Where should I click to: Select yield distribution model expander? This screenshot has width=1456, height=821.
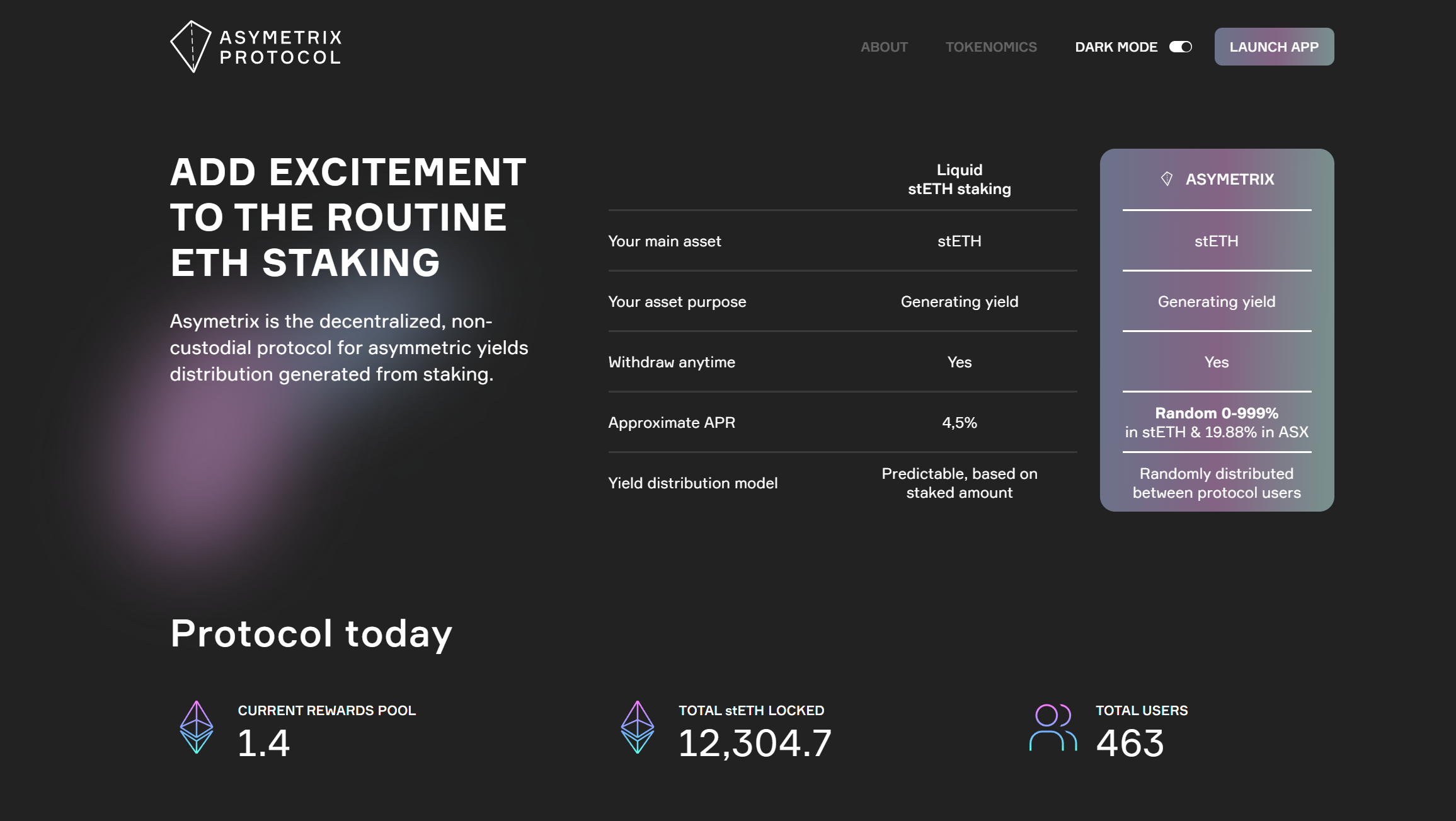[x=693, y=483]
